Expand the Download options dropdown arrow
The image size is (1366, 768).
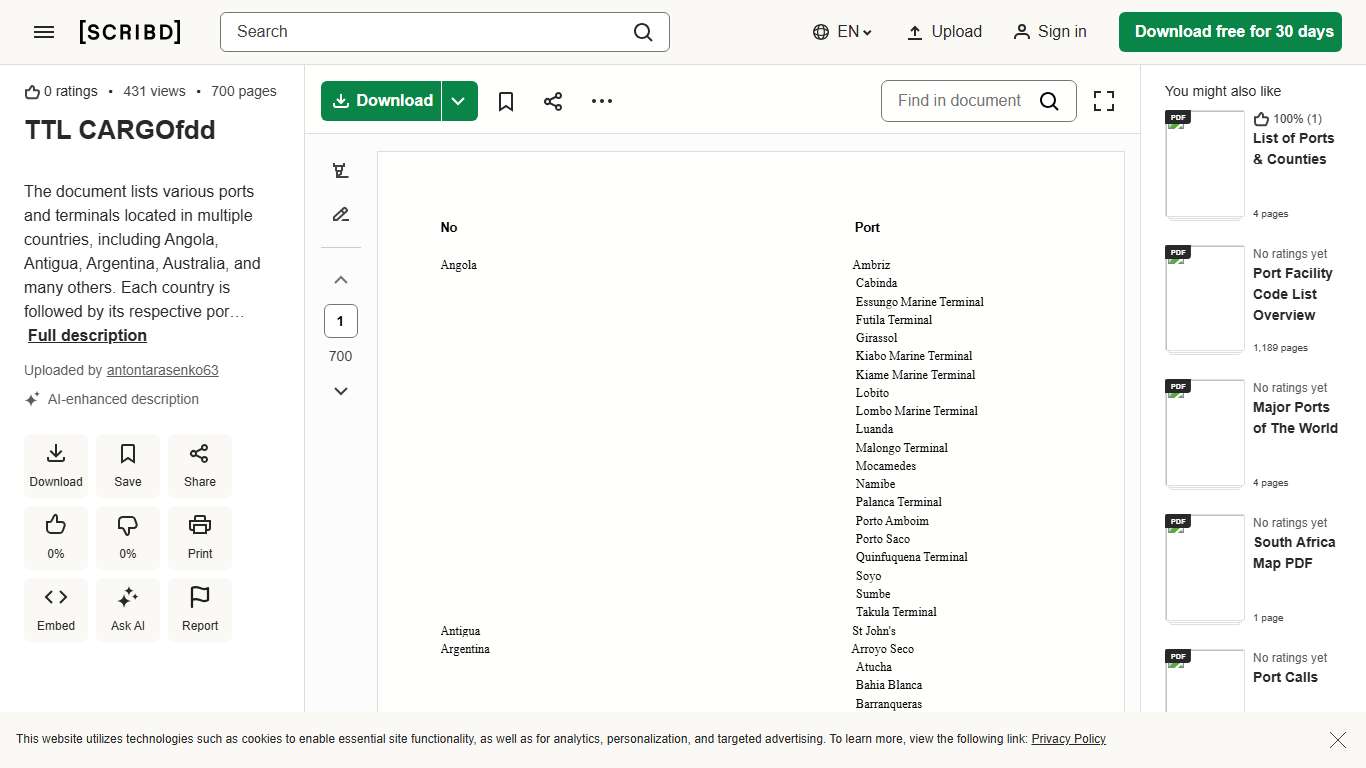pyautogui.click(x=459, y=101)
